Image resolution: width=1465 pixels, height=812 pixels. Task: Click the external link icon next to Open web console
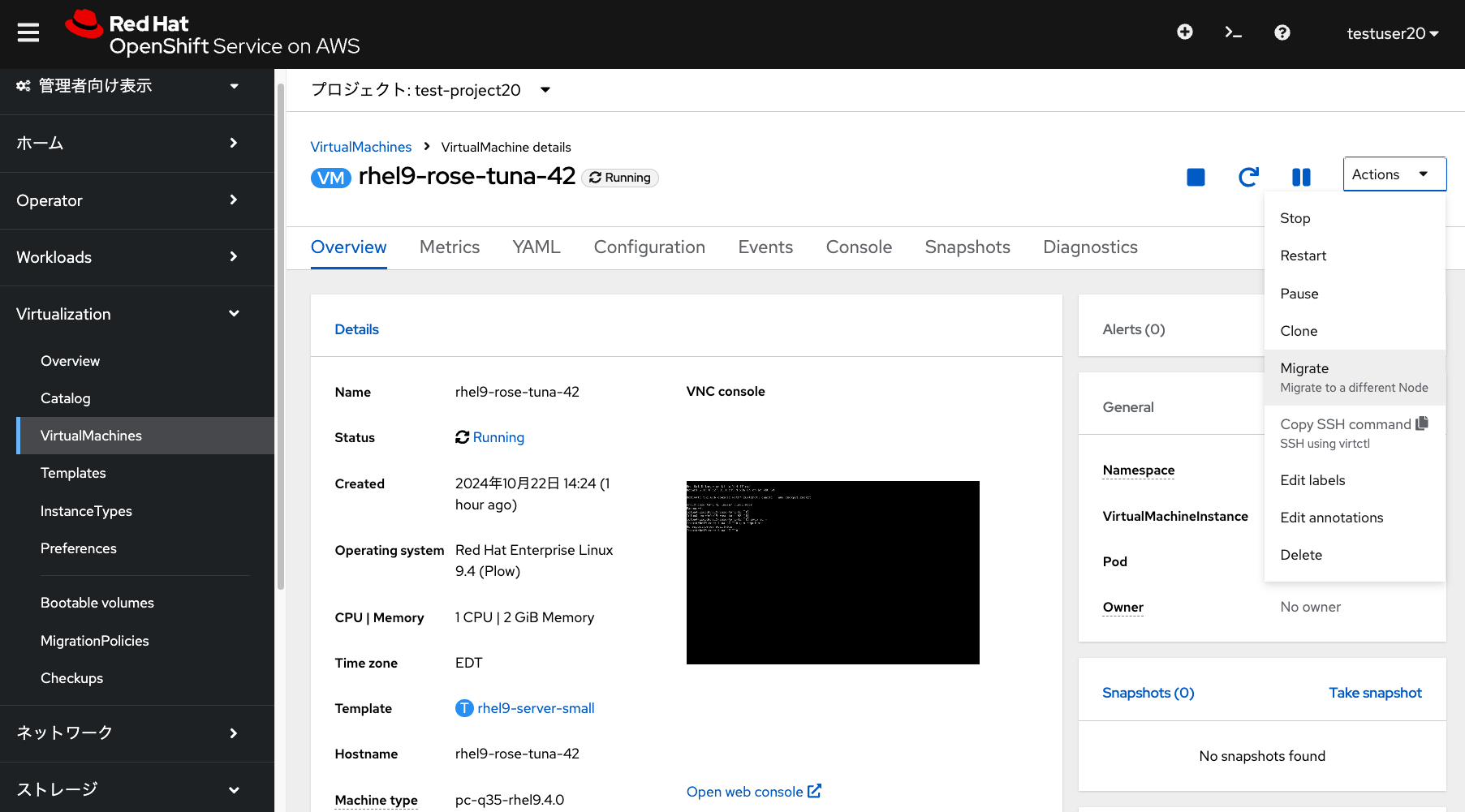click(x=814, y=791)
